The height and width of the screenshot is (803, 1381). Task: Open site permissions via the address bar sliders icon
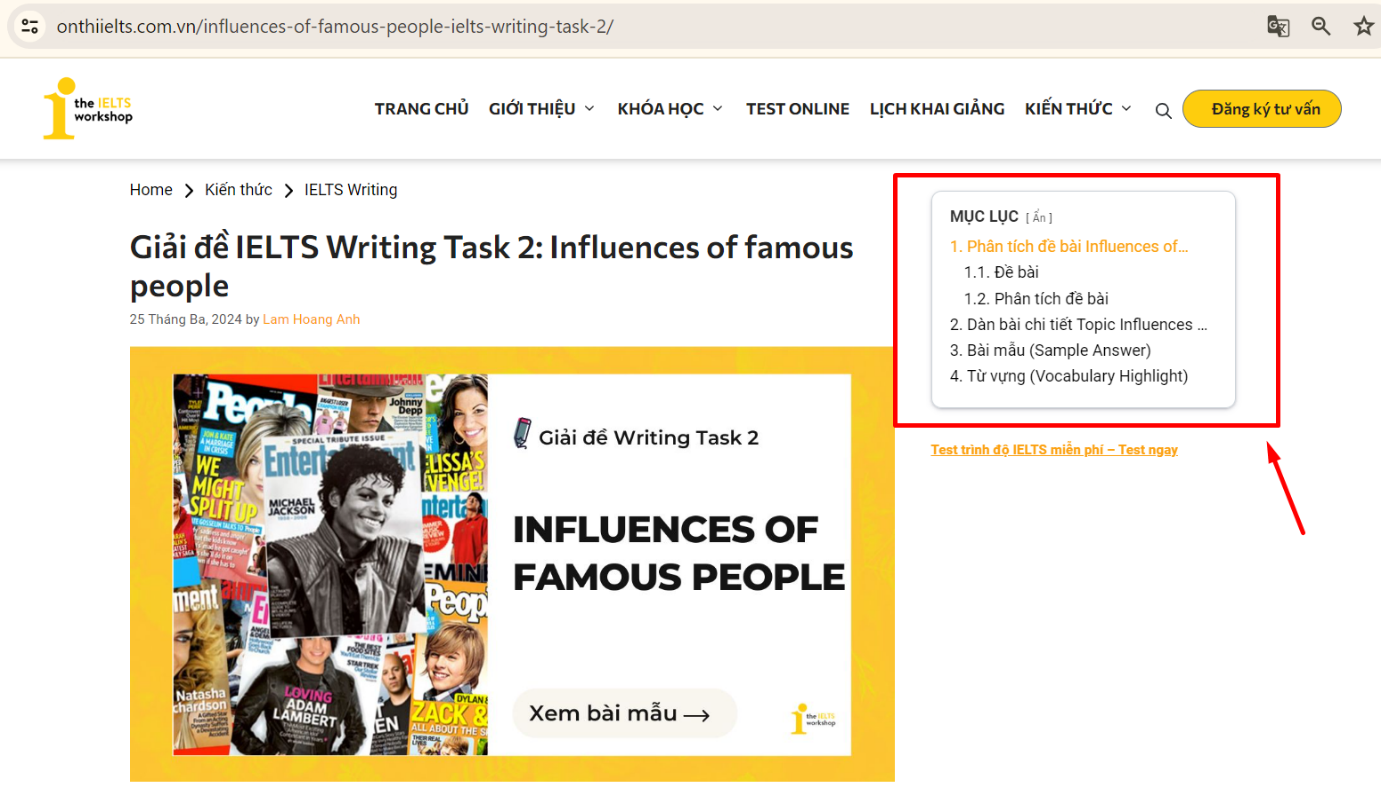click(29, 26)
